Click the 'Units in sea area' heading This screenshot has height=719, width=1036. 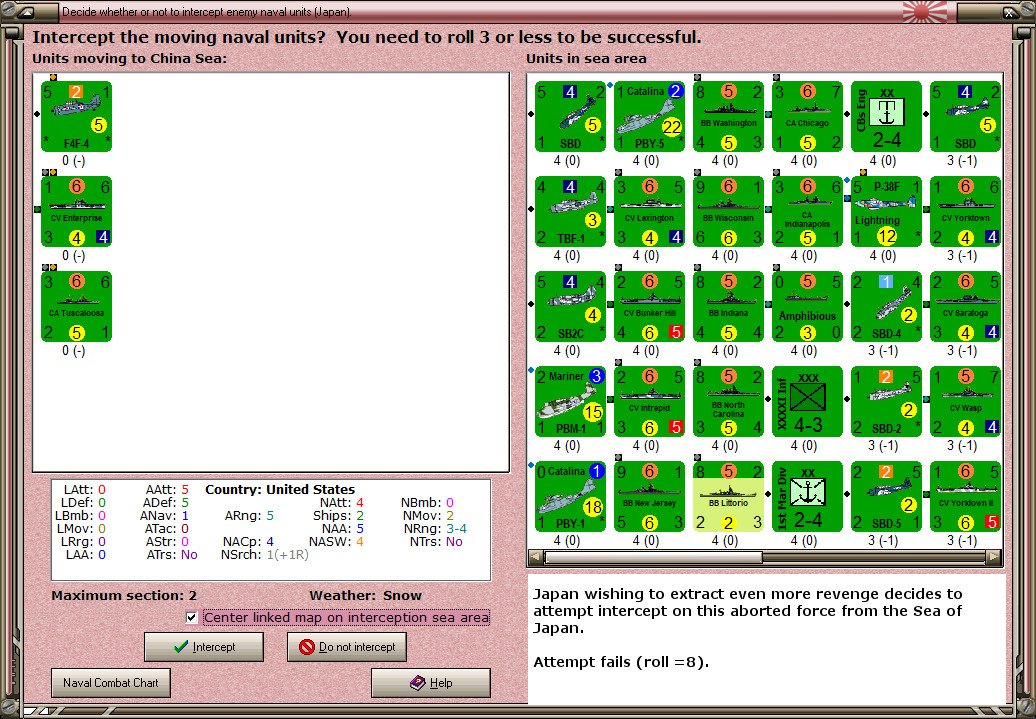pos(586,58)
